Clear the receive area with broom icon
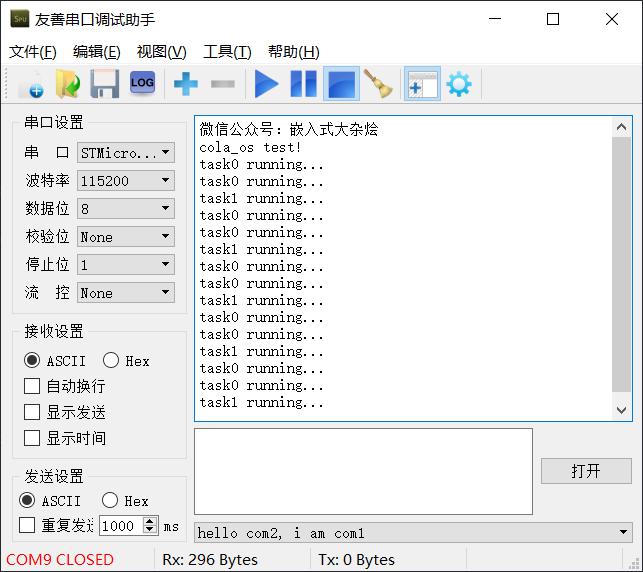 378,84
